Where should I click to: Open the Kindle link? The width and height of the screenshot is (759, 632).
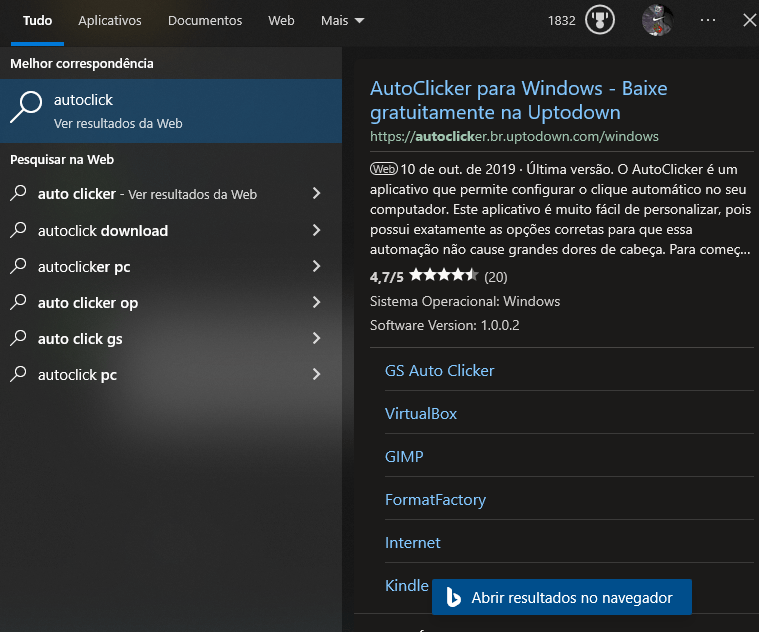click(407, 586)
